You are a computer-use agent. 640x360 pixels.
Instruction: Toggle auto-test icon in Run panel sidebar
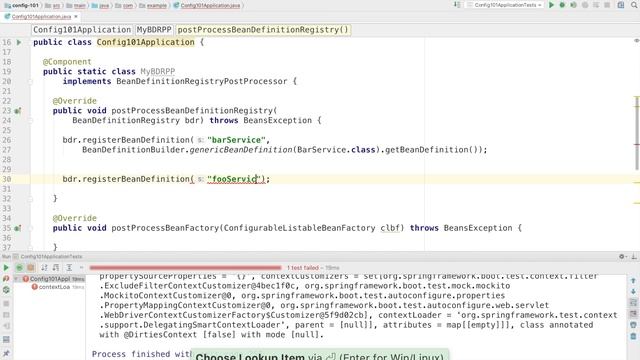pos(6,290)
